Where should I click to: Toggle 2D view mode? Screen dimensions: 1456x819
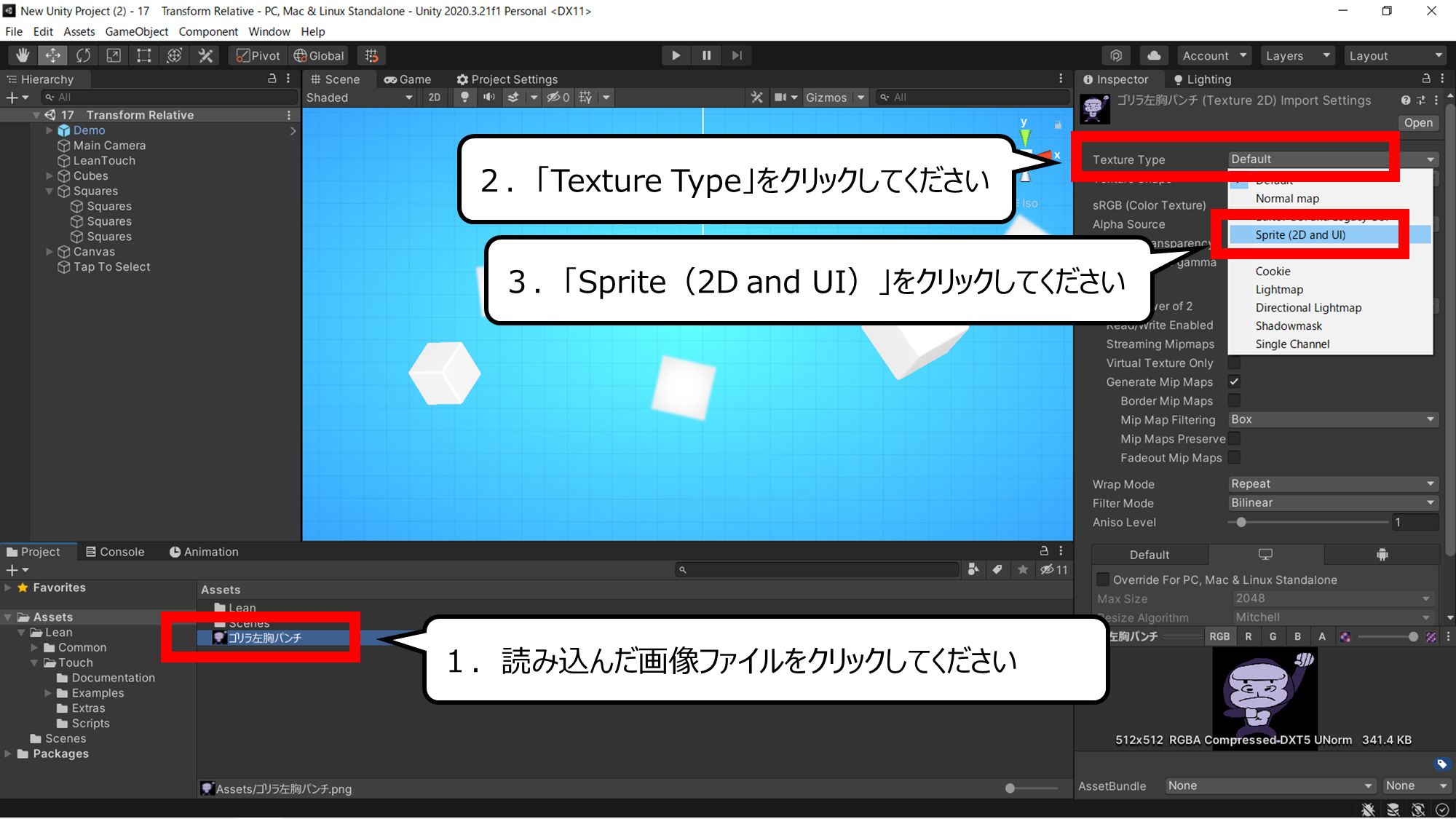pos(435,97)
